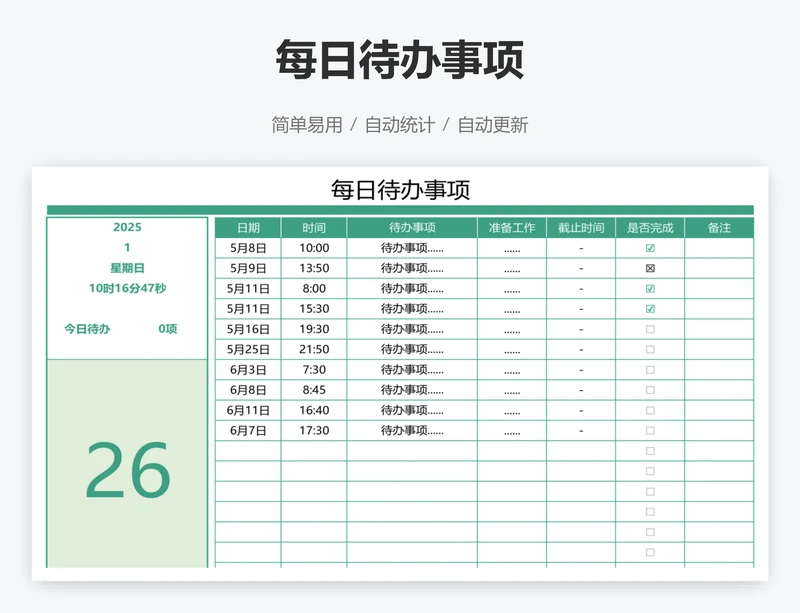Click the large number 26 in left panel
The image size is (800, 613).
click(x=128, y=471)
